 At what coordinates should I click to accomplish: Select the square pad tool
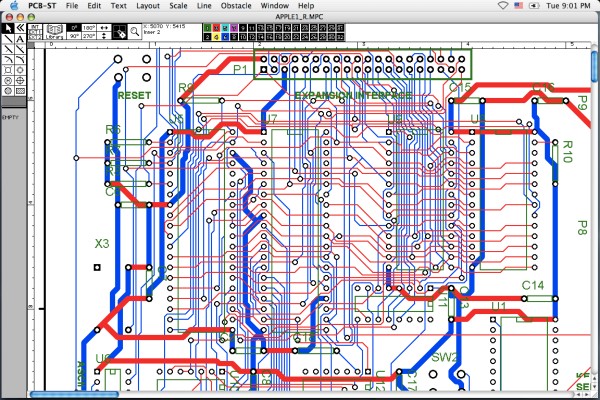point(8,70)
